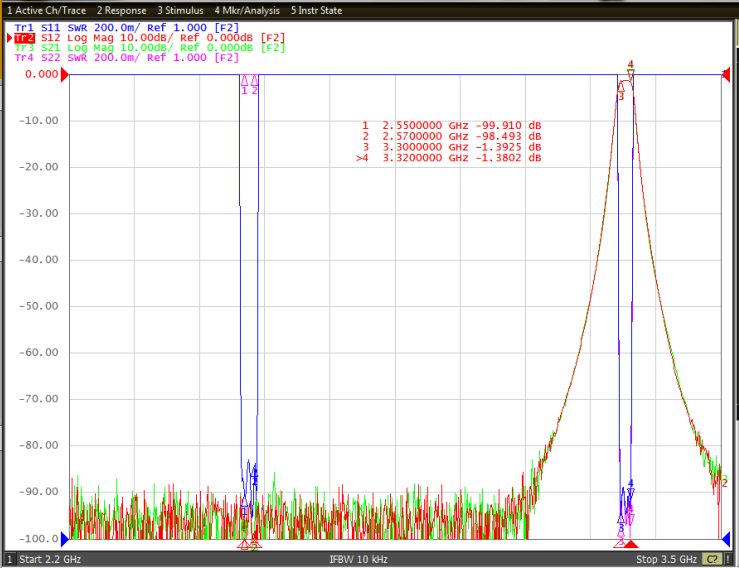Click the IFBW 10 kHz status entry

(358, 560)
